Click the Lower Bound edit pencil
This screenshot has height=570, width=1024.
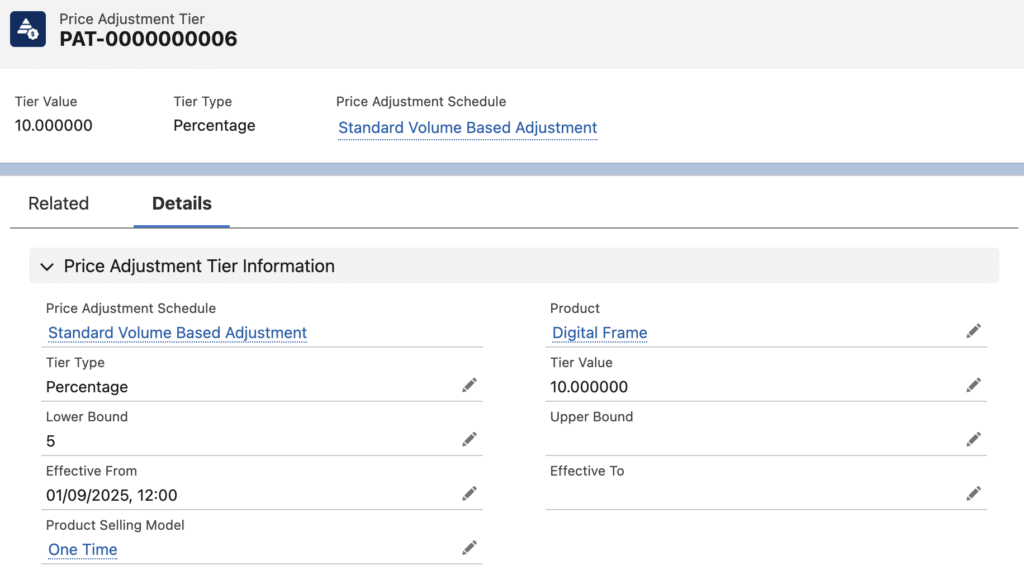coord(469,439)
